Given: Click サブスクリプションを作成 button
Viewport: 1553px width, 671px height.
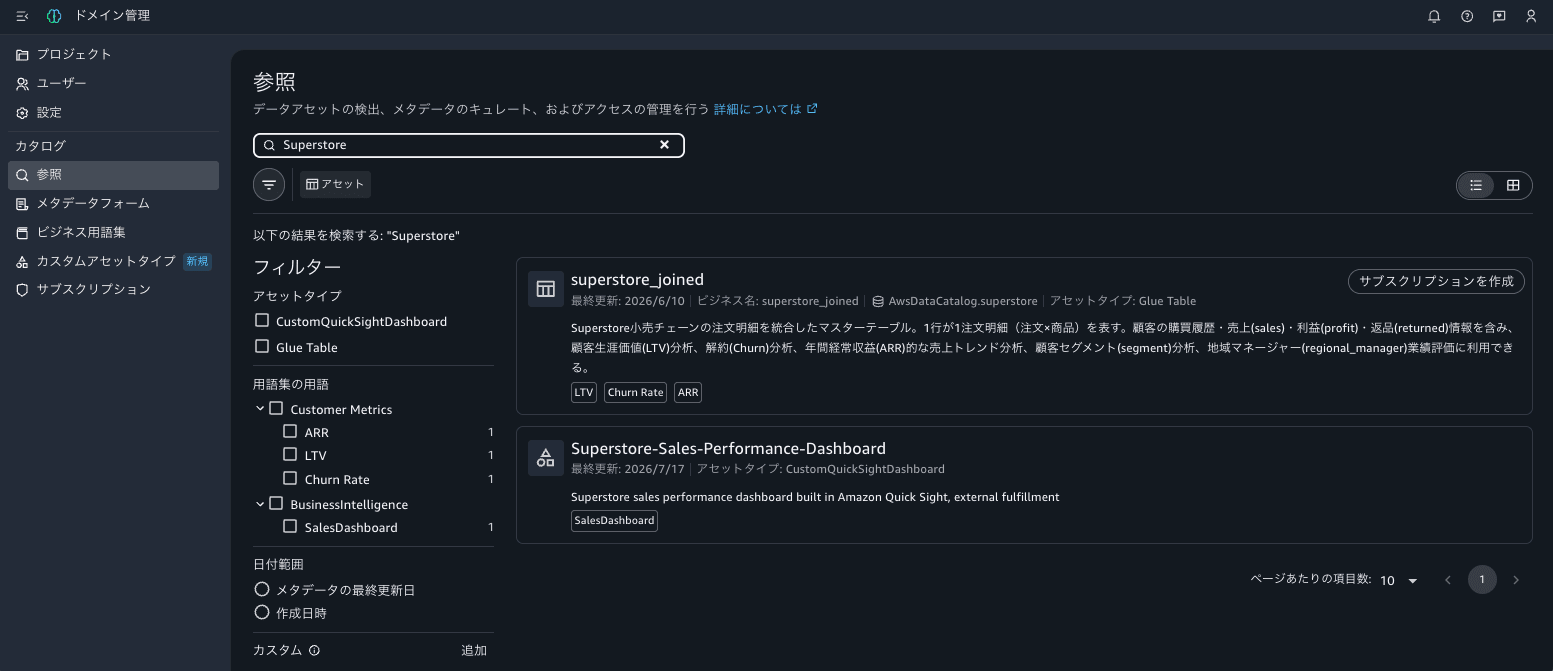Looking at the screenshot, I should (1436, 281).
